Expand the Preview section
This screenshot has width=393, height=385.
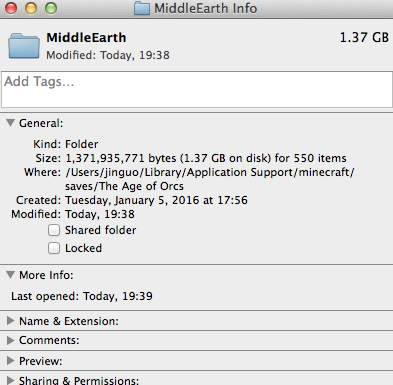coord(11,361)
